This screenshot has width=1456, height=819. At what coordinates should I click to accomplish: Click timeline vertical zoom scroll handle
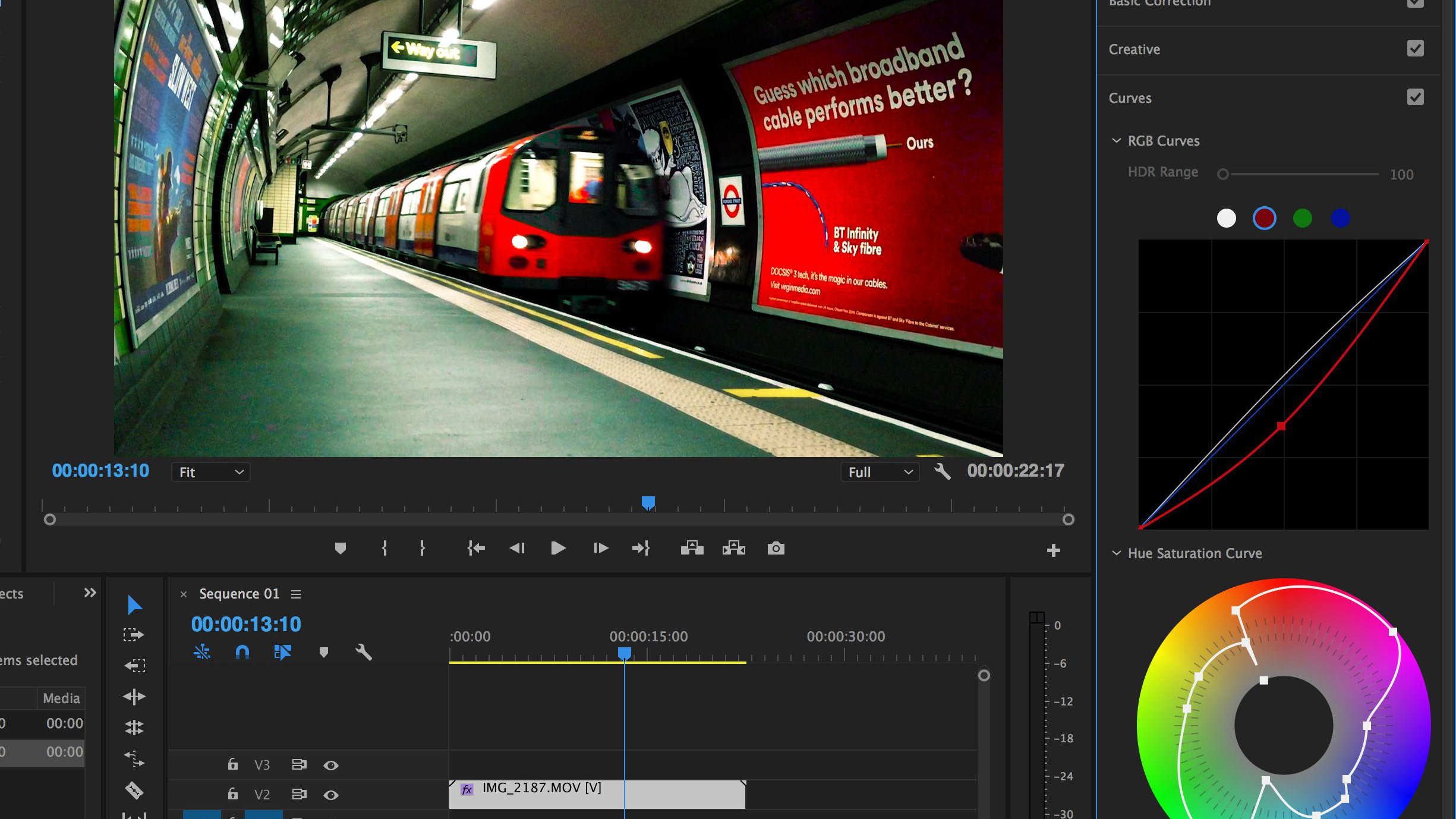tap(984, 675)
